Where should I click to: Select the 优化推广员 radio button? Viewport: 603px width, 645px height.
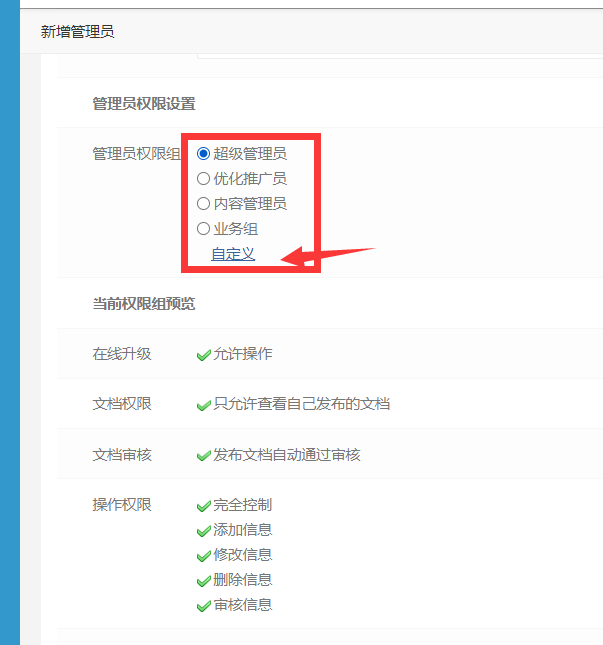[203, 179]
